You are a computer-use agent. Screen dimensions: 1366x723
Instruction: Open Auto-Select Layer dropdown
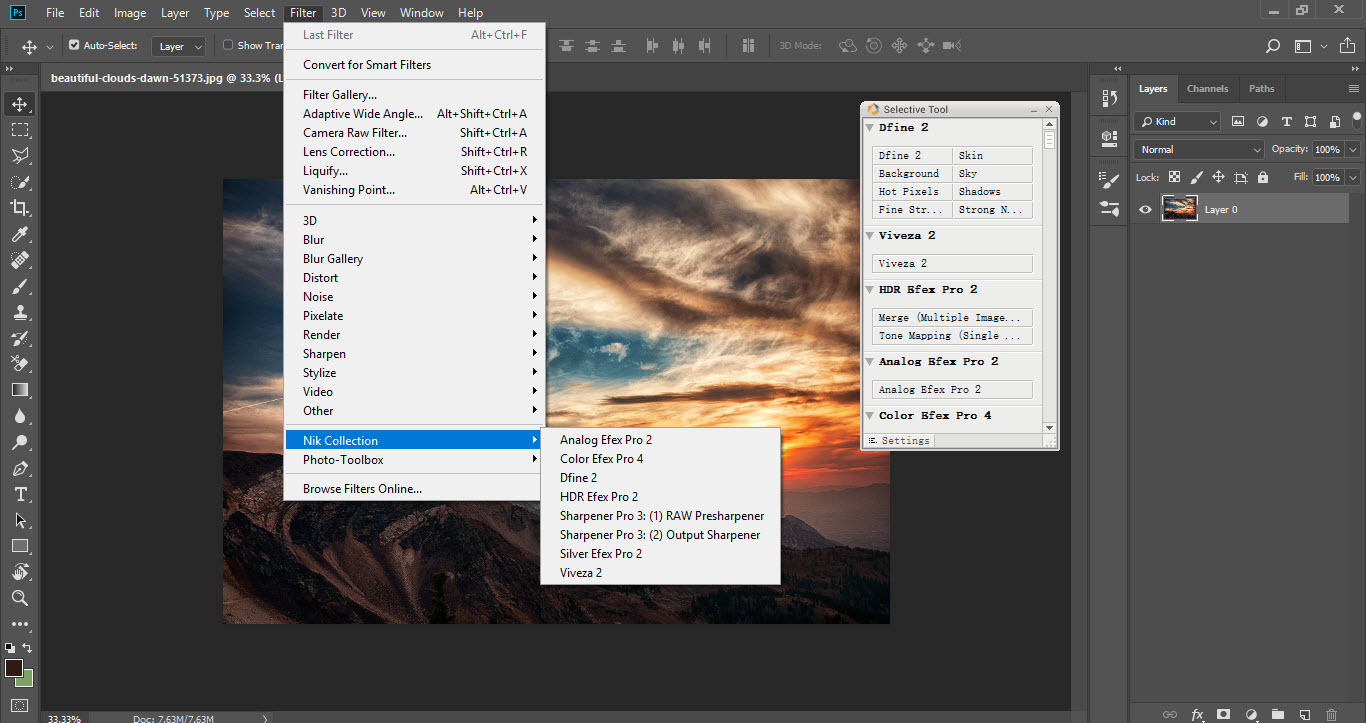pos(180,46)
